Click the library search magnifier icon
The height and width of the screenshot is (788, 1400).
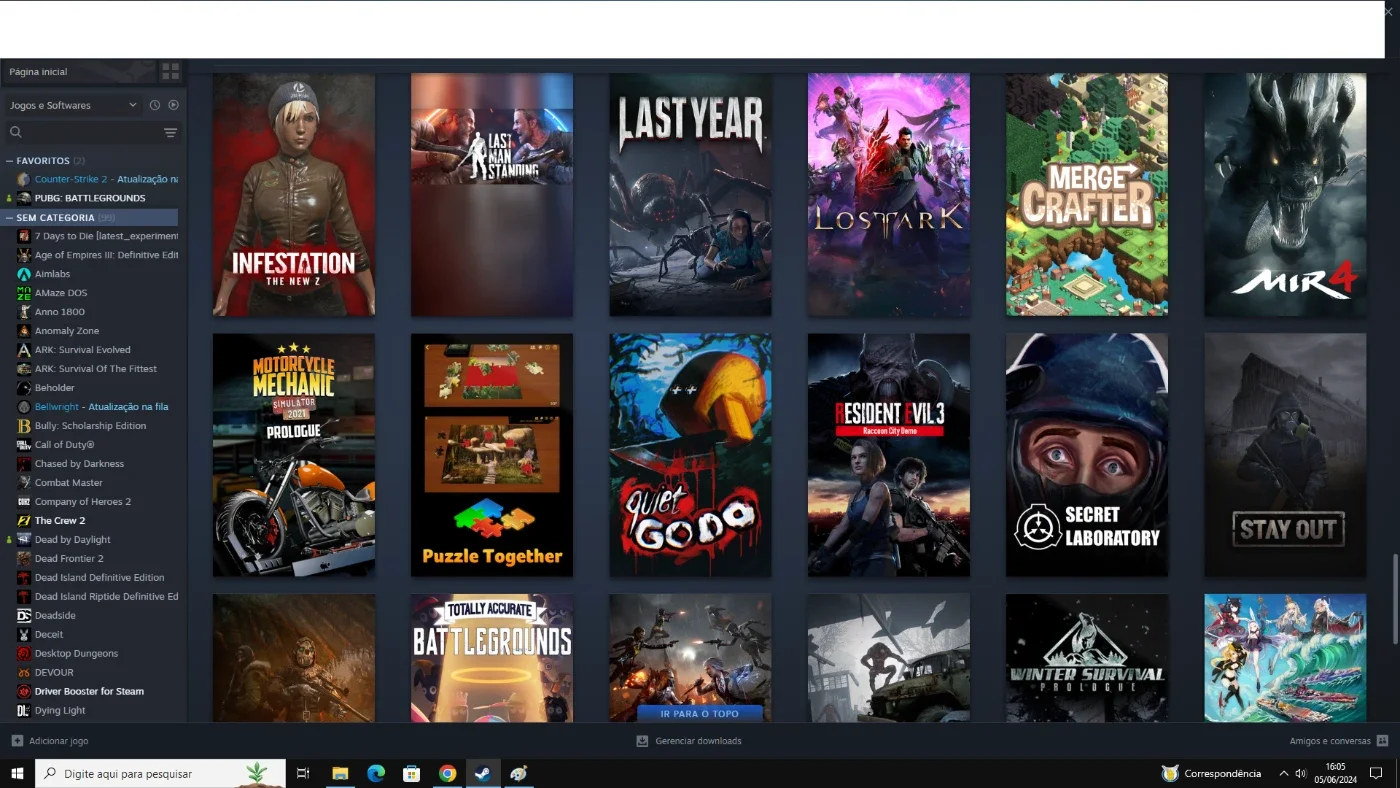[15, 132]
